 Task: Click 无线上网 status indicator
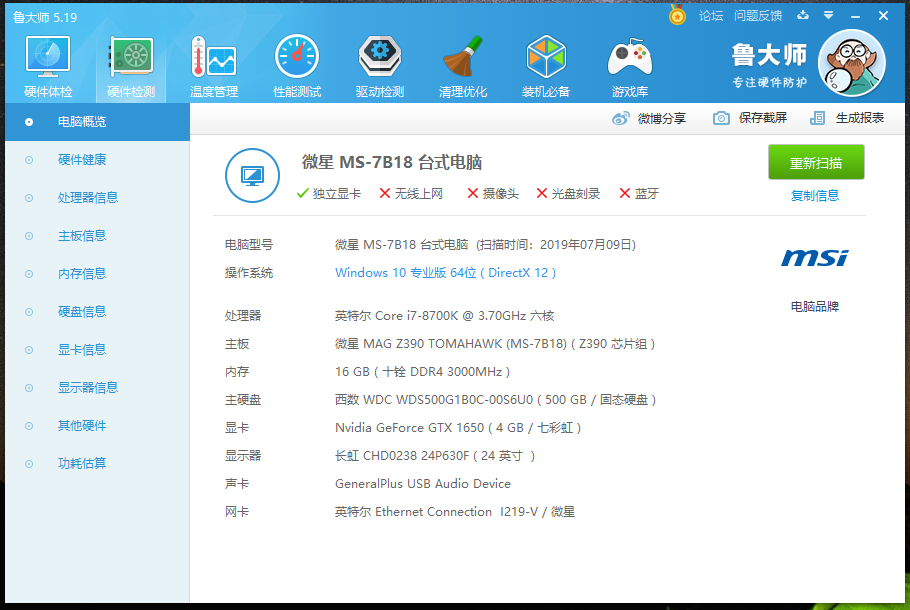point(411,194)
